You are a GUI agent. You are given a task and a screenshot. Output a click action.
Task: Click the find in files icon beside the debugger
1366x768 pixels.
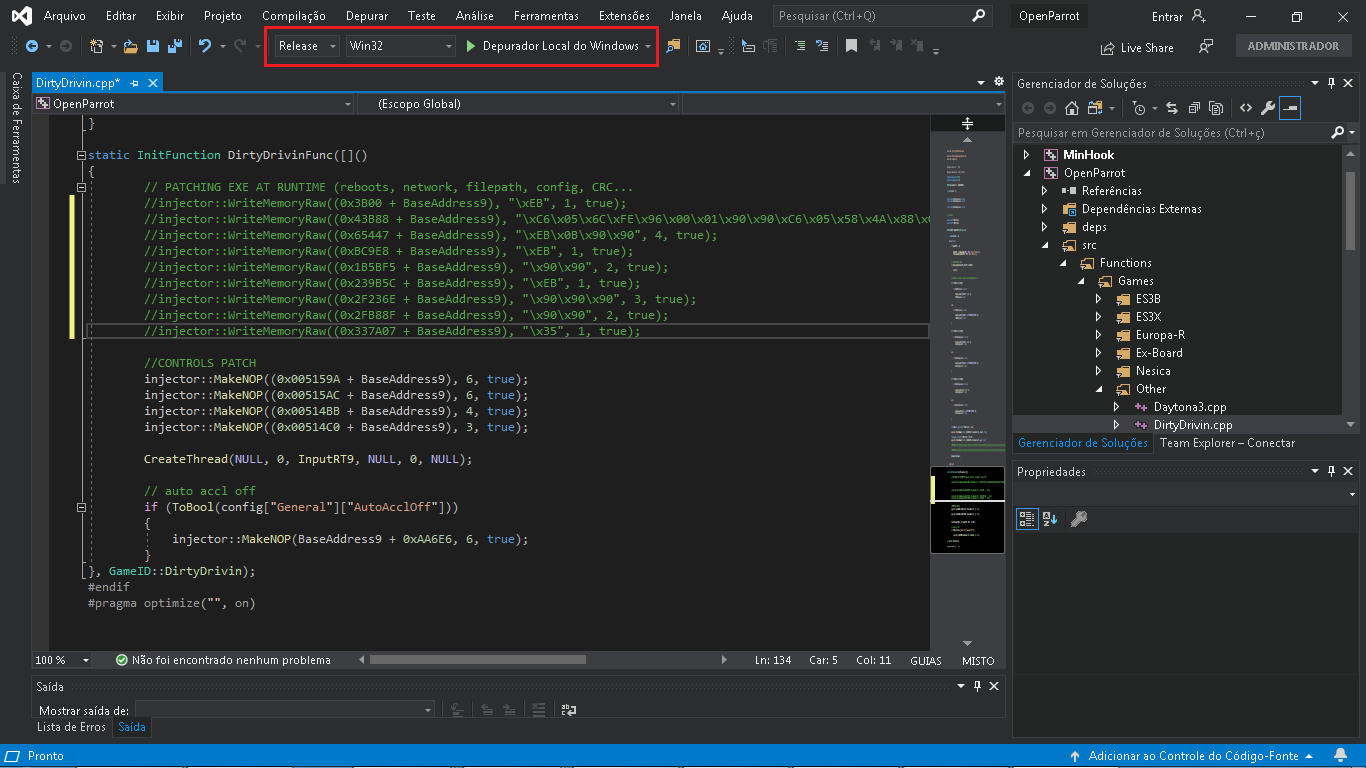(673, 46)
